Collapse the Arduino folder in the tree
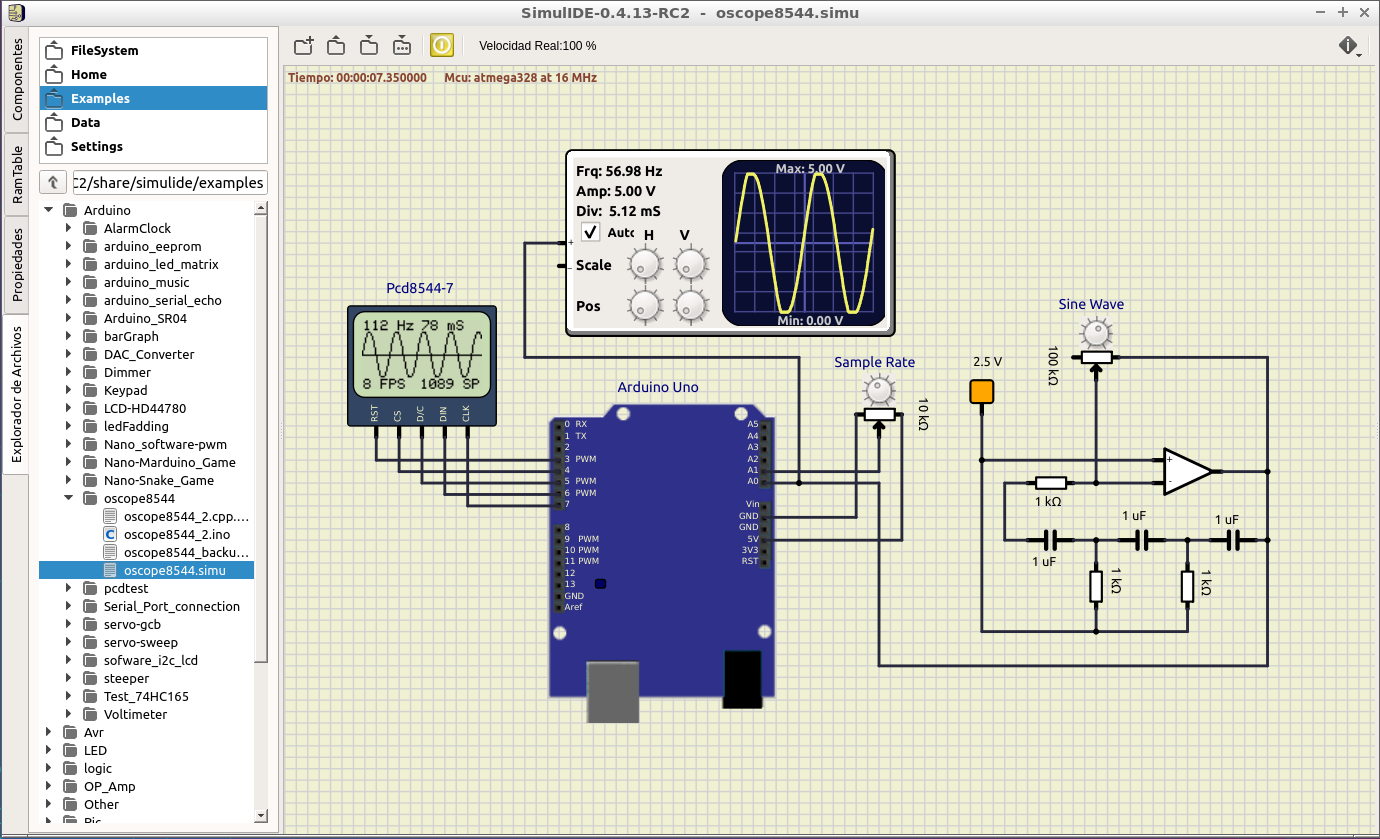This screenshot has height=839, width=1380. (x=49, y=210)
